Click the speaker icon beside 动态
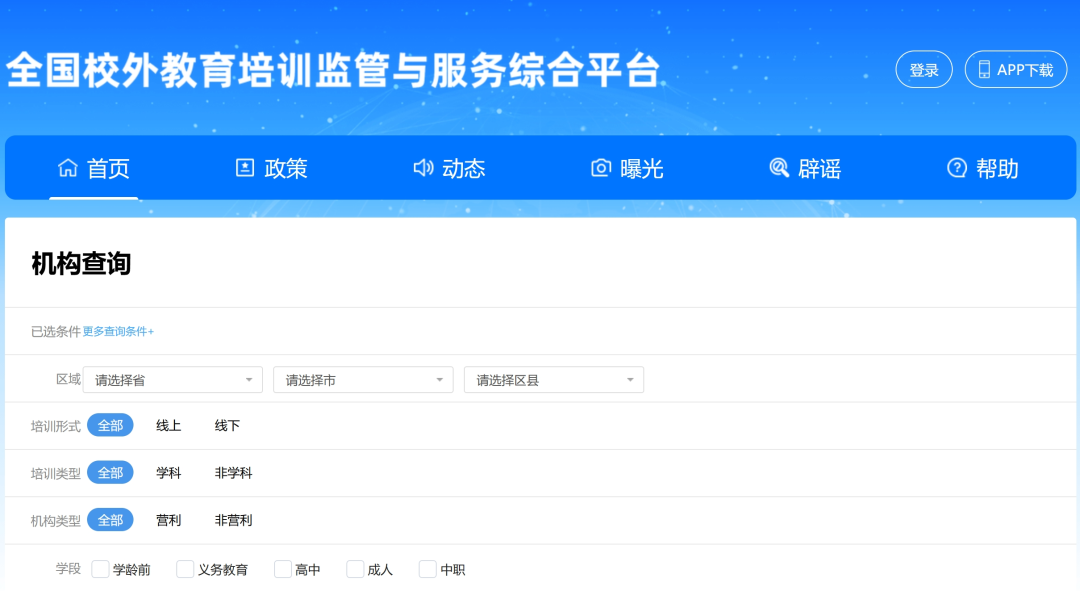 click(x=423, y=168)
